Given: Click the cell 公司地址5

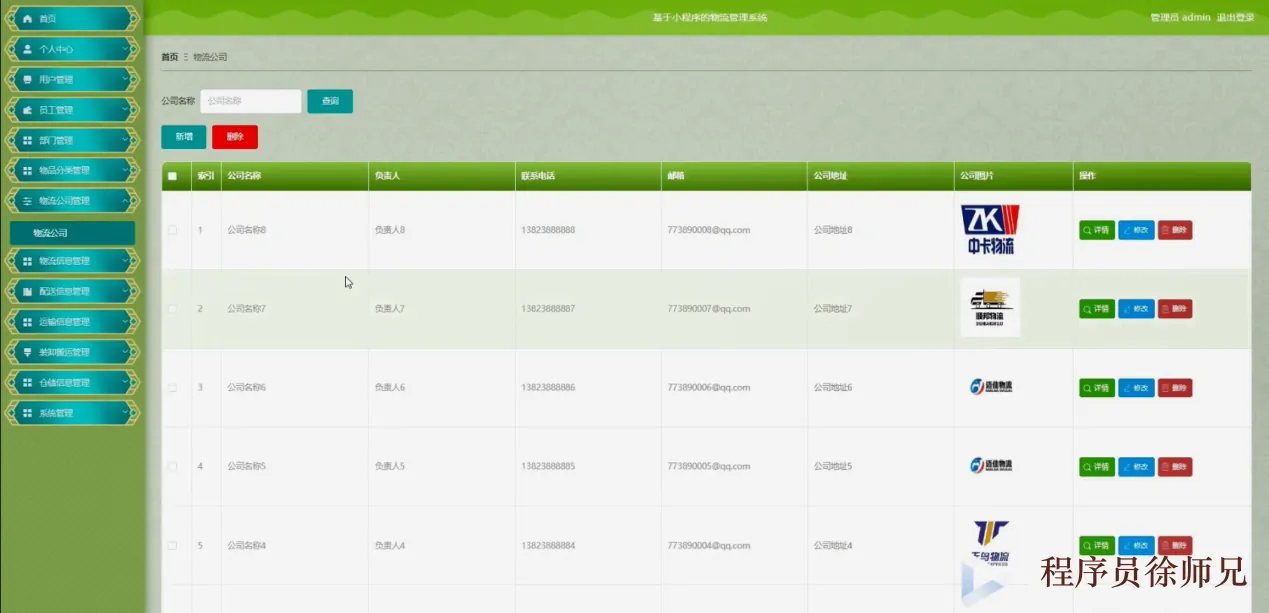Looking at the screenshot, I should [x=833, y=467].
